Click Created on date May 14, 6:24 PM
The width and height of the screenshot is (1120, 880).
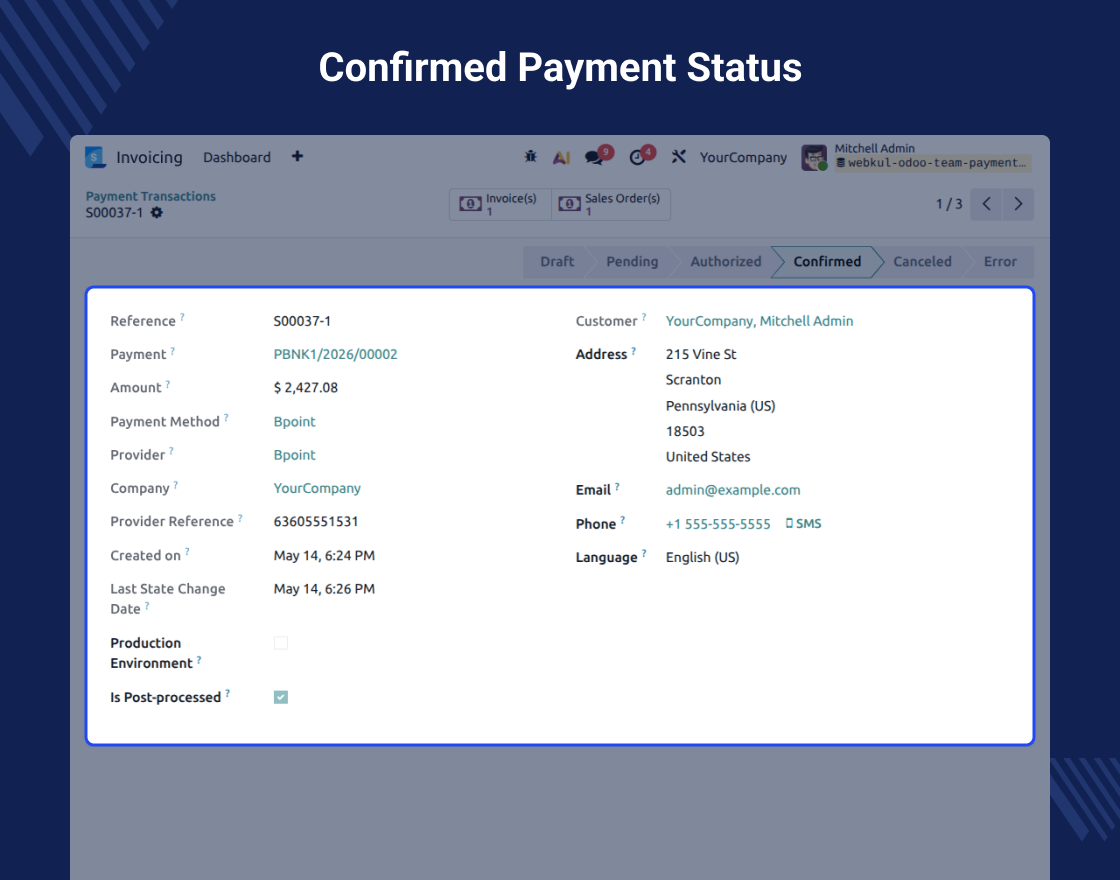point(324,556)
